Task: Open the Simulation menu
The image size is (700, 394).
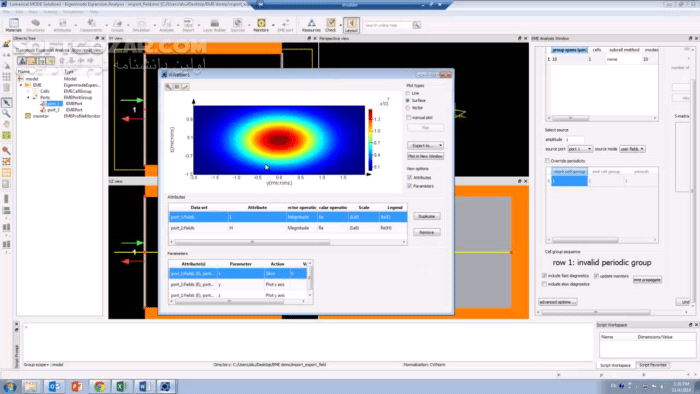Action: tap(72, 12)
